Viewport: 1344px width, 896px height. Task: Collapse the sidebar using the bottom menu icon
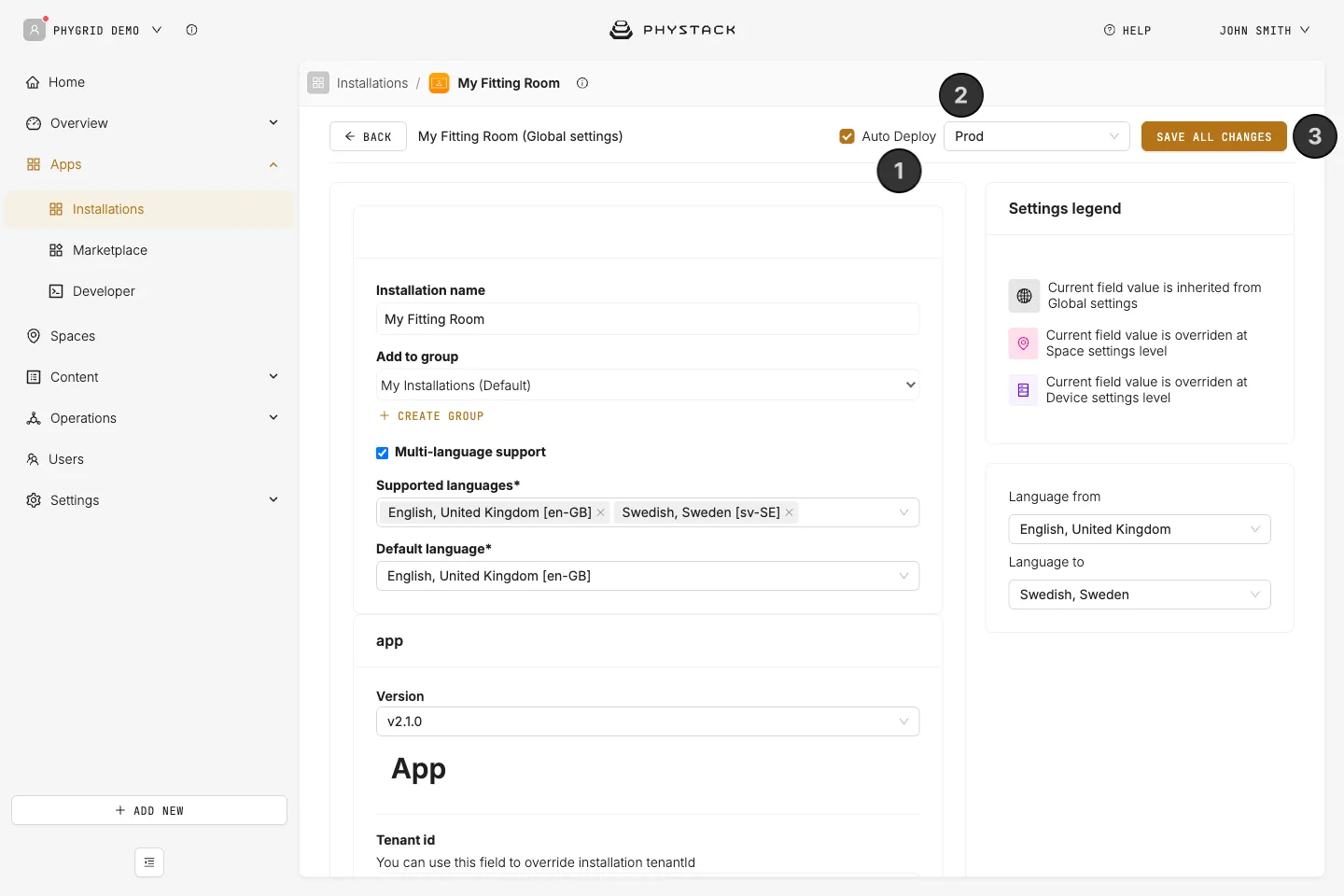pyautogui.click(x=149, y=862)
